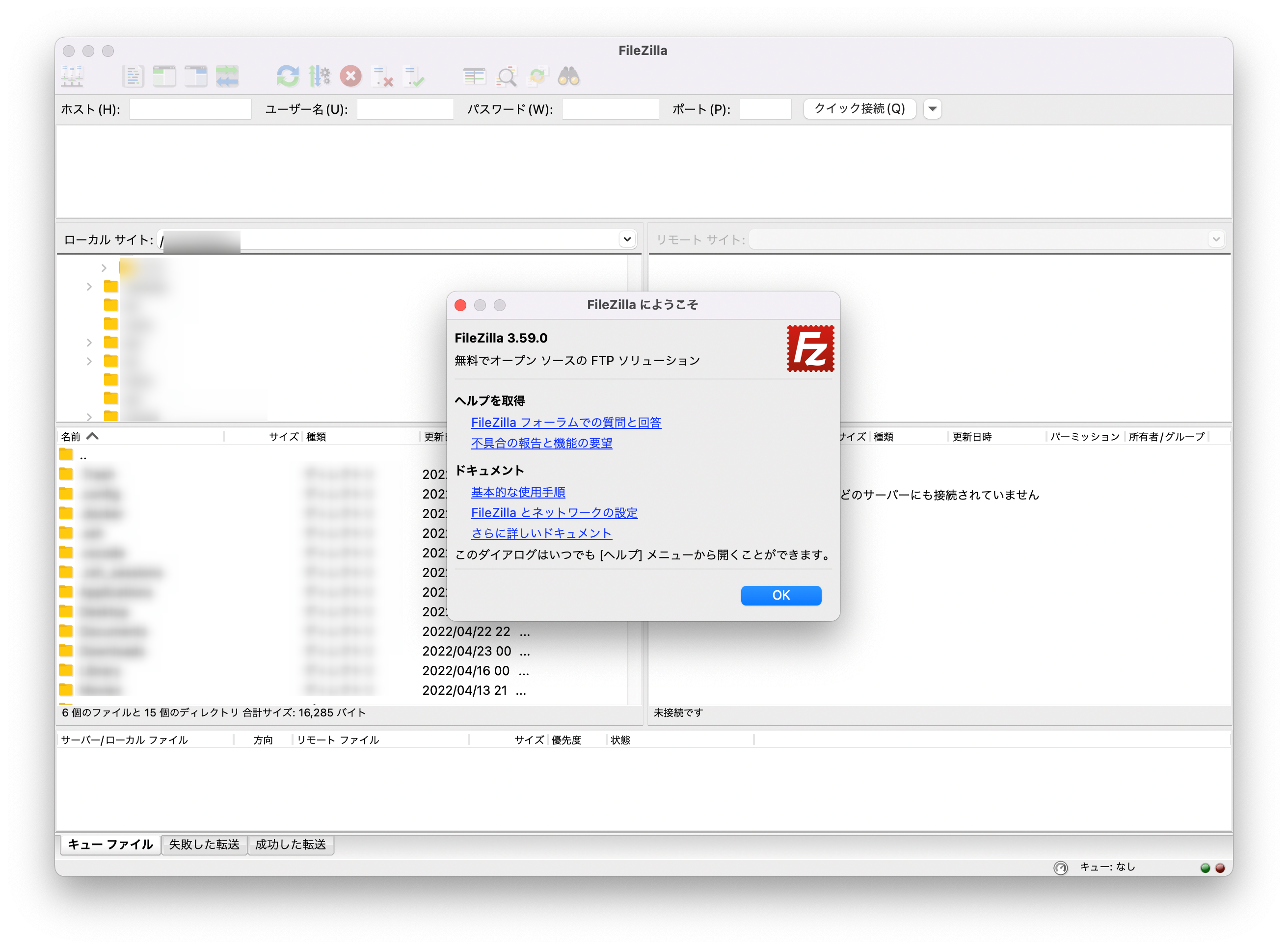
Task: Open the 不具合の報告と機能の要望 link
Action: [542, 443]
